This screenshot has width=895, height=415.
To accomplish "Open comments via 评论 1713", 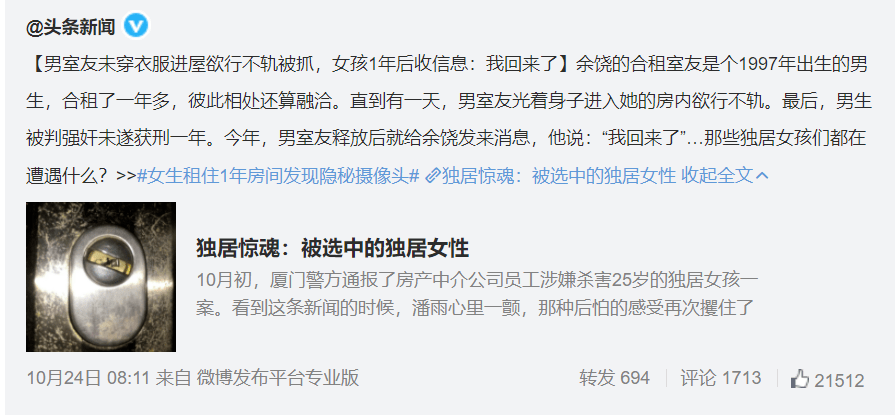I will pos(720,378).
